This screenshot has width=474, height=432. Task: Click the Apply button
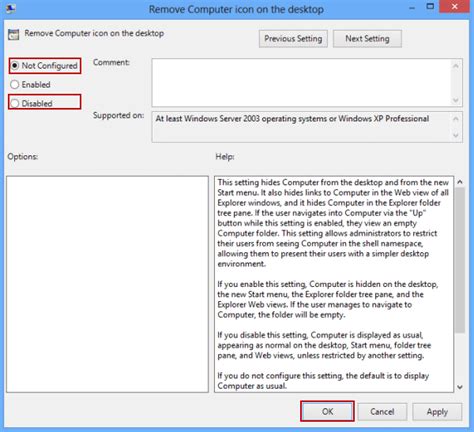tap(437, 412)
